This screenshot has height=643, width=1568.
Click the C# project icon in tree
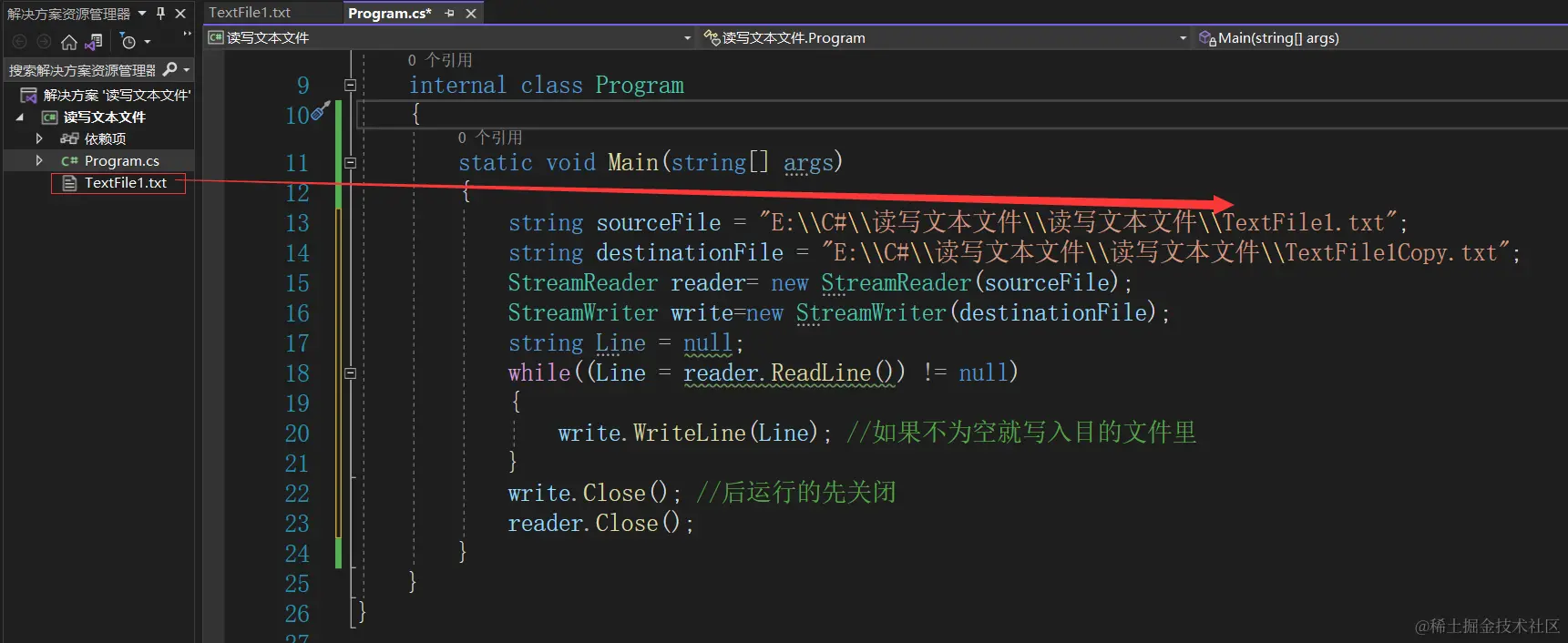tap(50, 117)
